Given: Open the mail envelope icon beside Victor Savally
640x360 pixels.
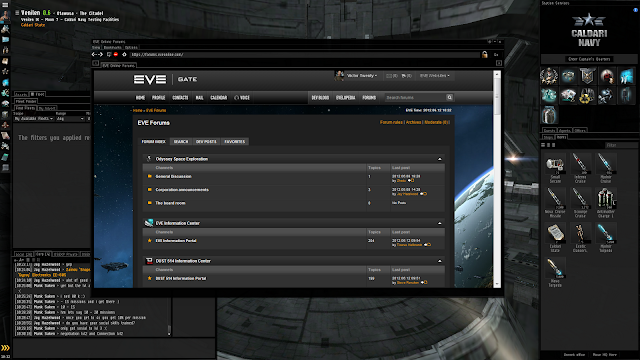Looking at the screenshot, I should 389,76.
